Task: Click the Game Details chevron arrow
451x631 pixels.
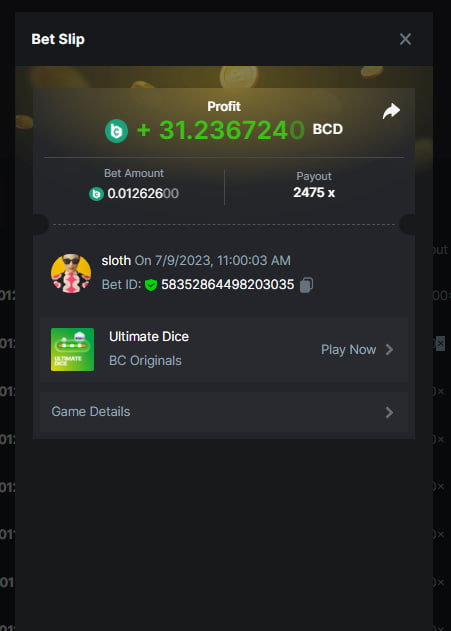Action: [389, 412]
